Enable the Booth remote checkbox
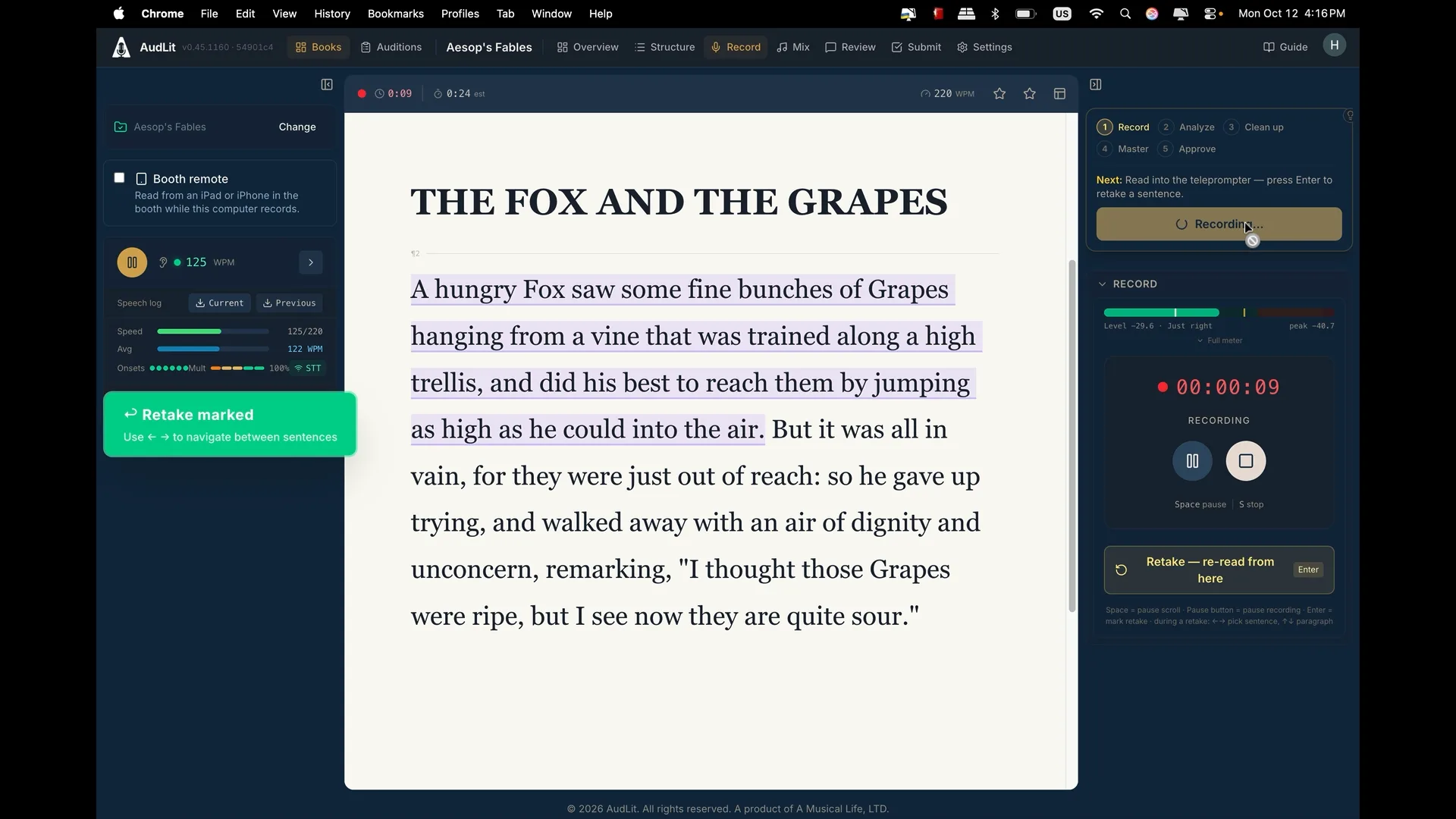This screenshot has height=819, width=1456. 119,177
